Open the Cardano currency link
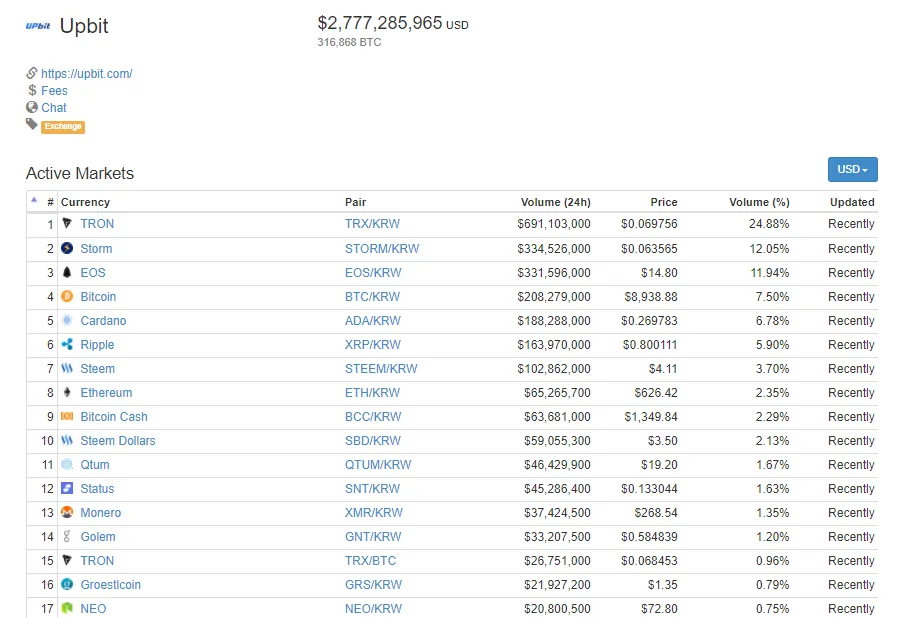Screen dimensions: 907x618 click(103, 321)
